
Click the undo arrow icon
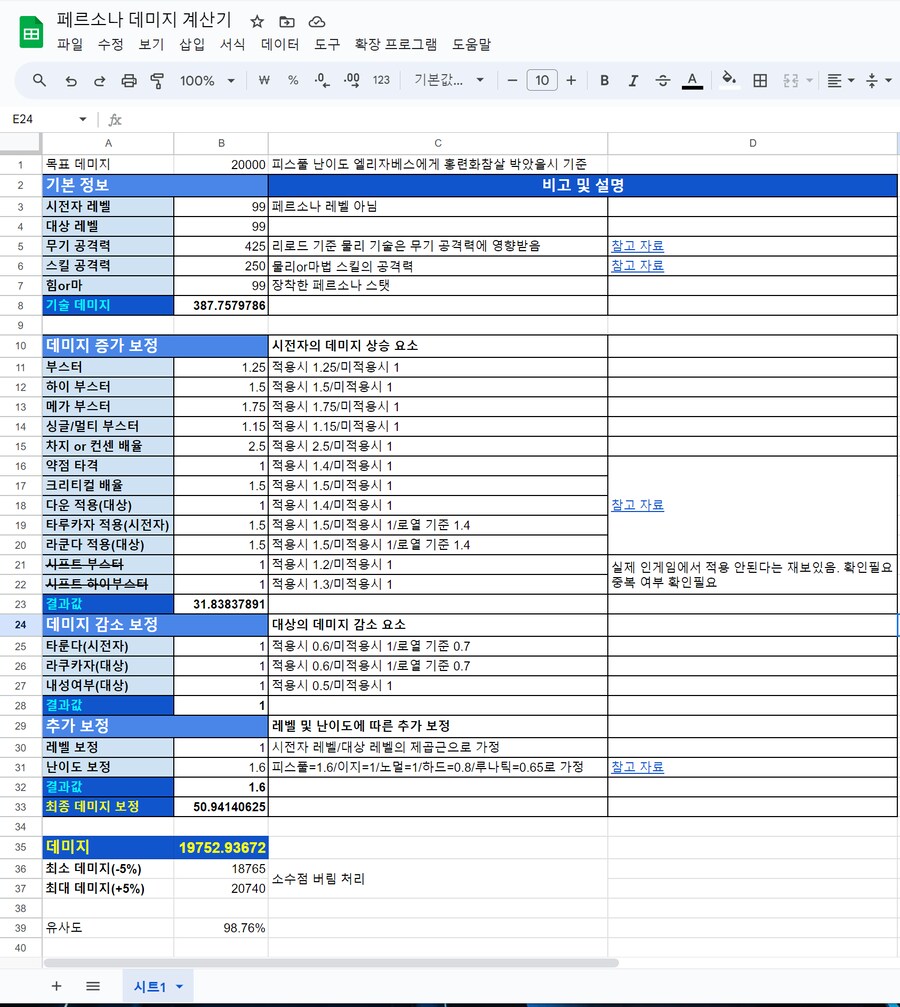click(x=70, y=81)
